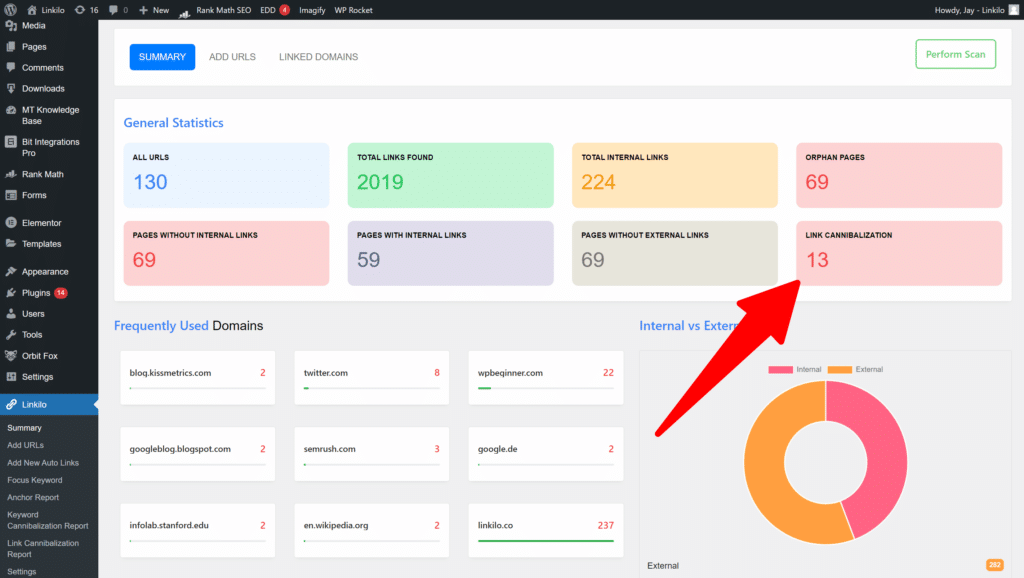Viewport: 1024px width, 578px height.
Task: Click the Users sidebar icon
Action: [x=11, y=313]
